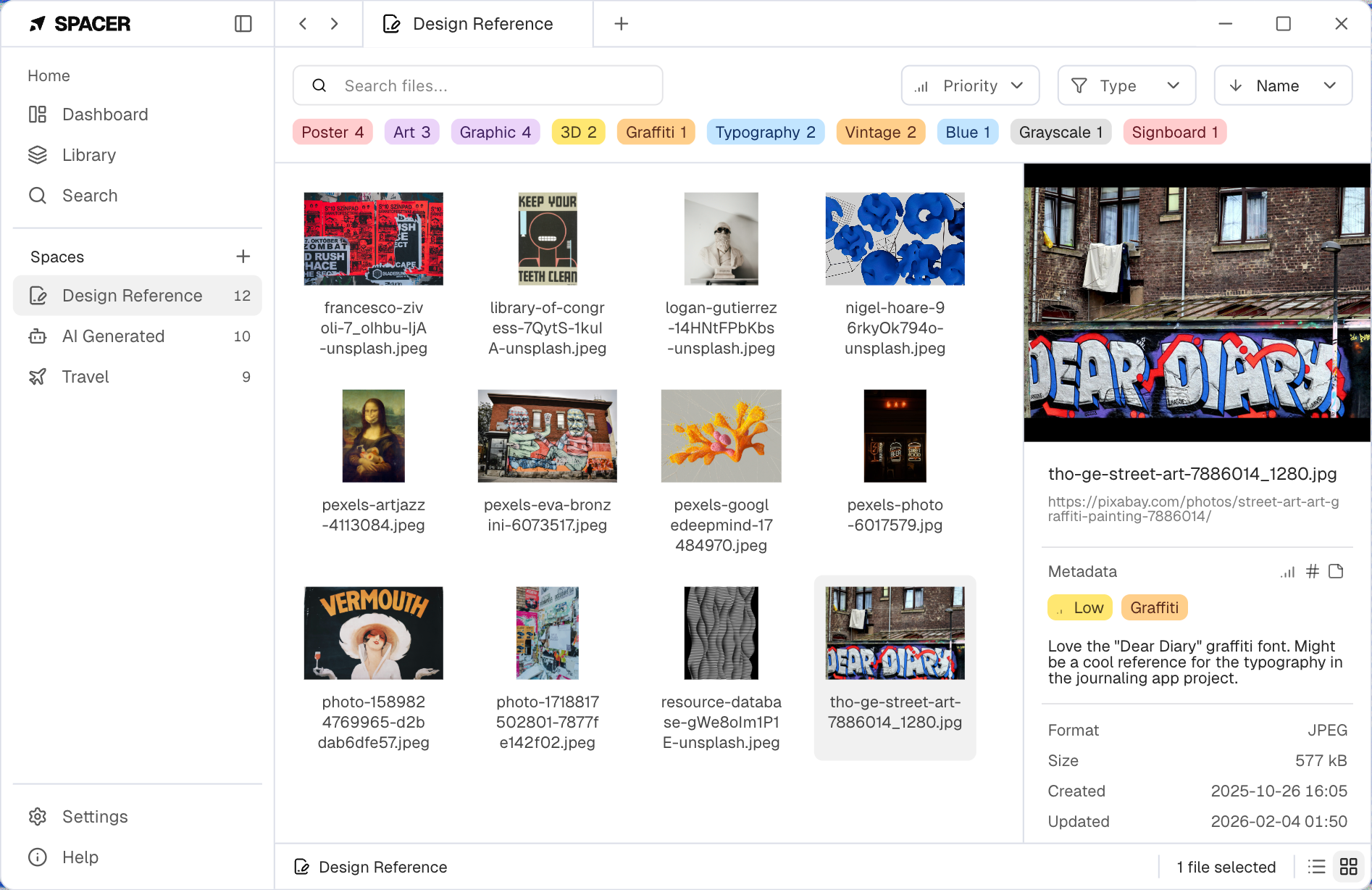1372x890 pixels.
Task: Switch to list view layout
Action: click(x=1316, y=867)
